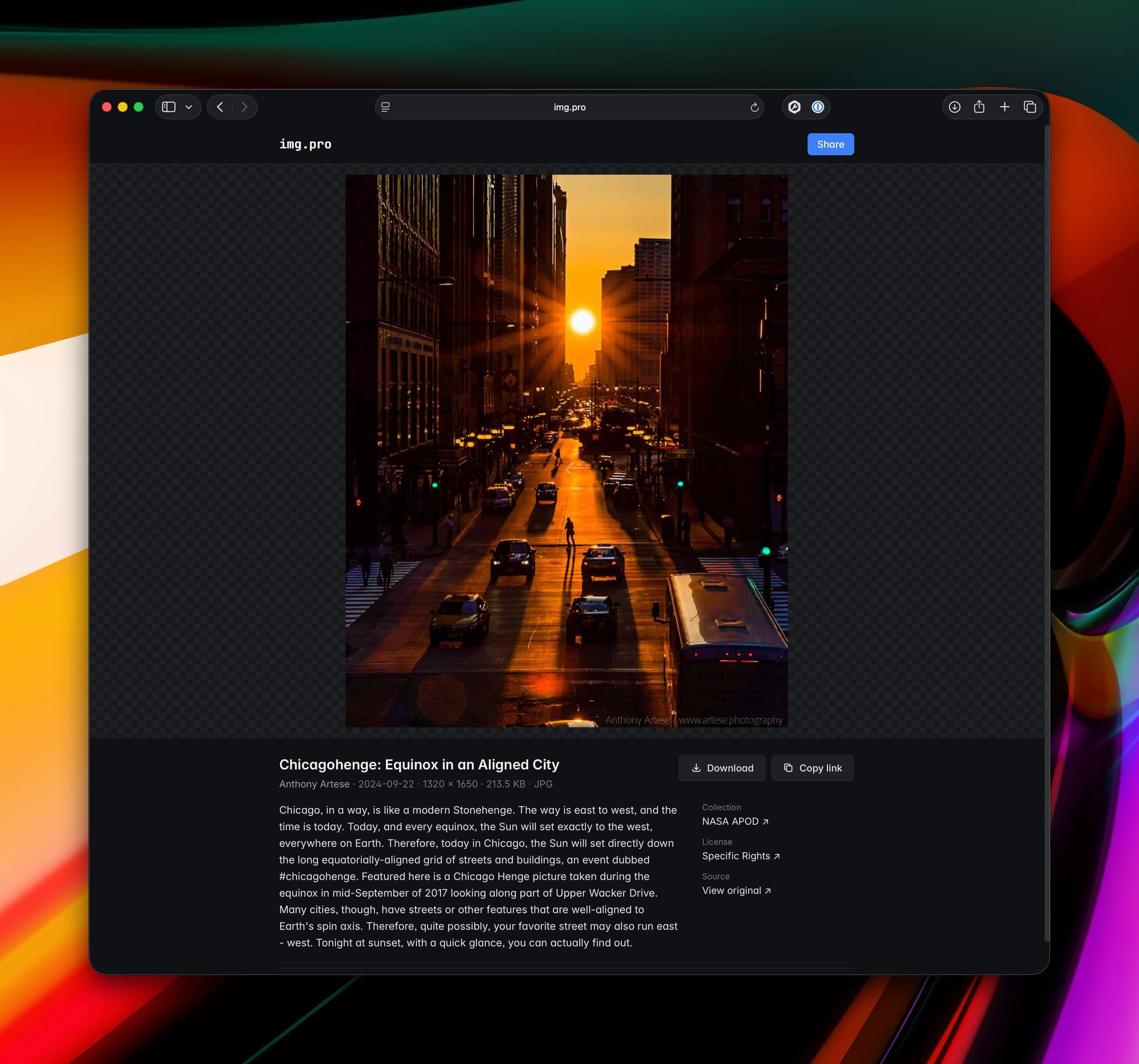The width and height of the screenshot is (1139, 1064).
Task: Expand the sidebar dropdown chevron
Action: pyautogui.click(x=189, y=107)
